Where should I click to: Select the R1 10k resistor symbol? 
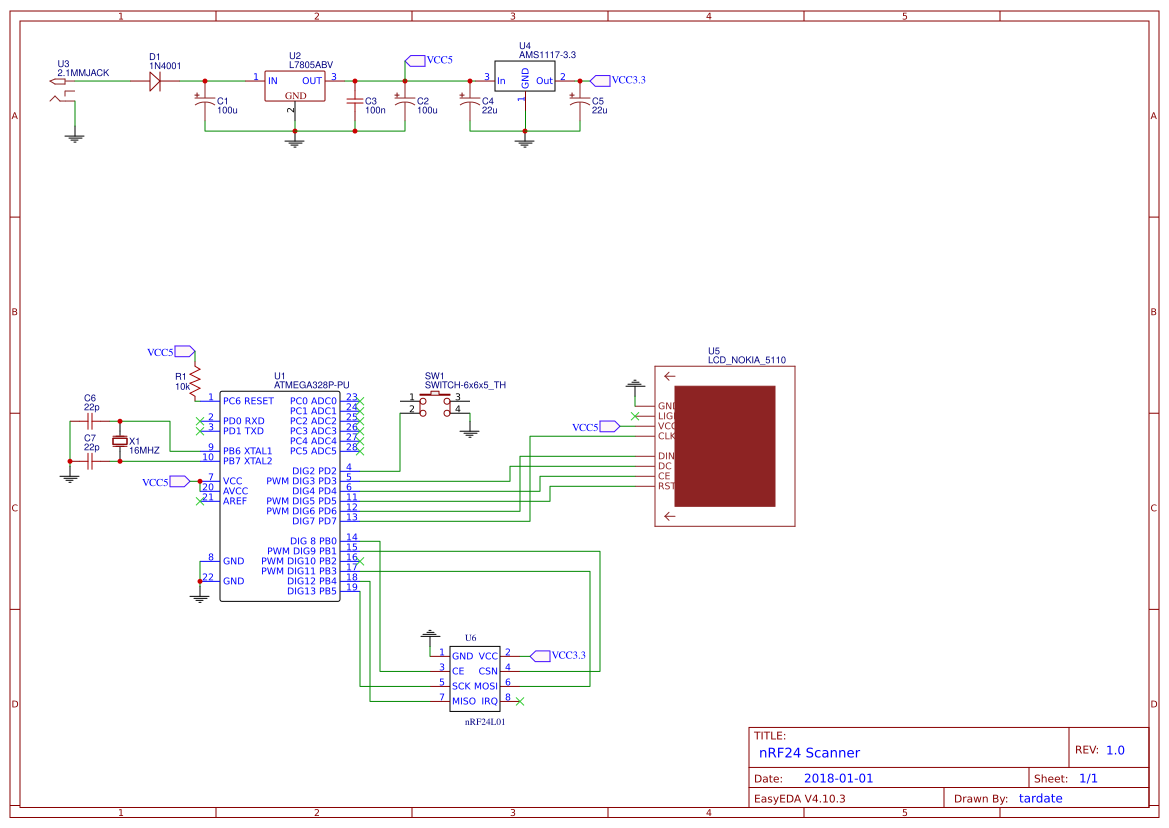pos(195,381)
